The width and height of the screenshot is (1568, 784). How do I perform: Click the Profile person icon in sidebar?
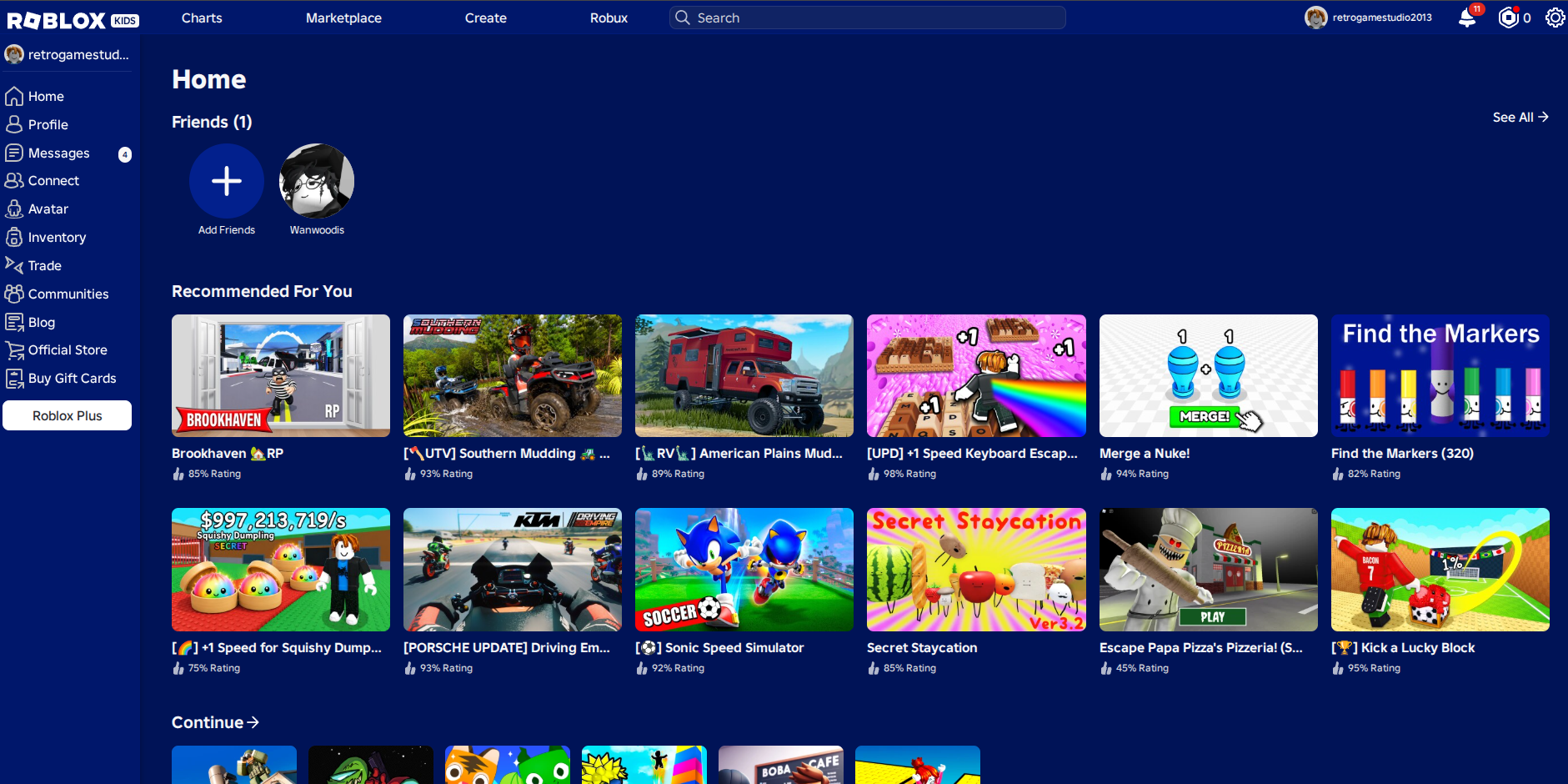click(14, 124)
